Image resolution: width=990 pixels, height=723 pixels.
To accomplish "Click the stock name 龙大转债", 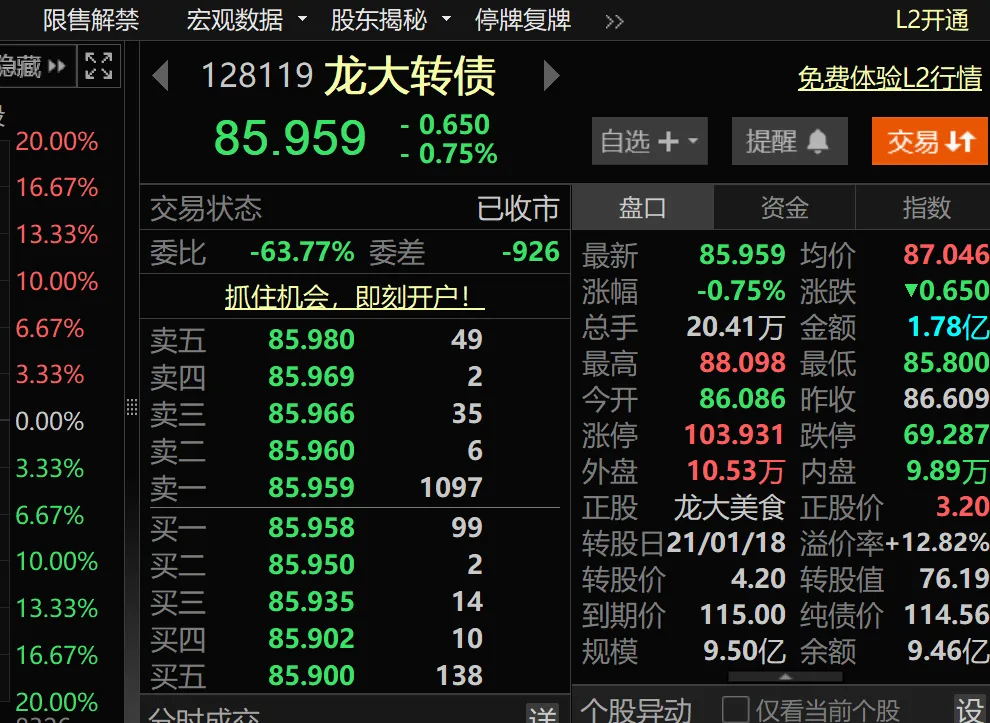I will click(x=410, y=76).
